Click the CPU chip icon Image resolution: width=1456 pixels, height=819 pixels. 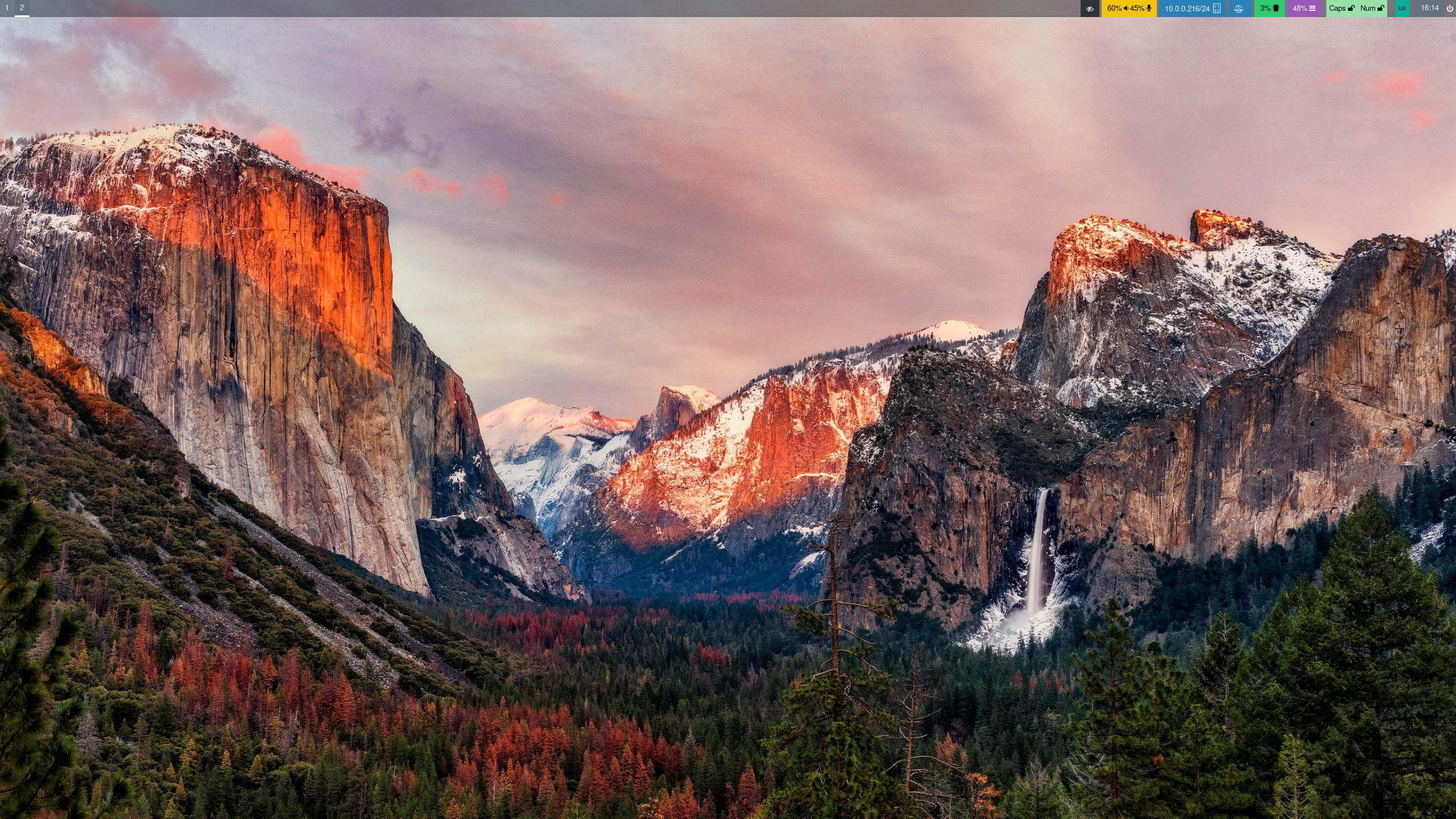1276,9
